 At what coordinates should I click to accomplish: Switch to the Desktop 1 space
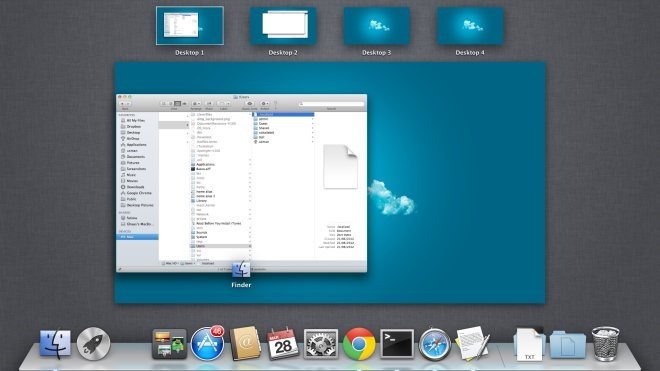[190, 26]
